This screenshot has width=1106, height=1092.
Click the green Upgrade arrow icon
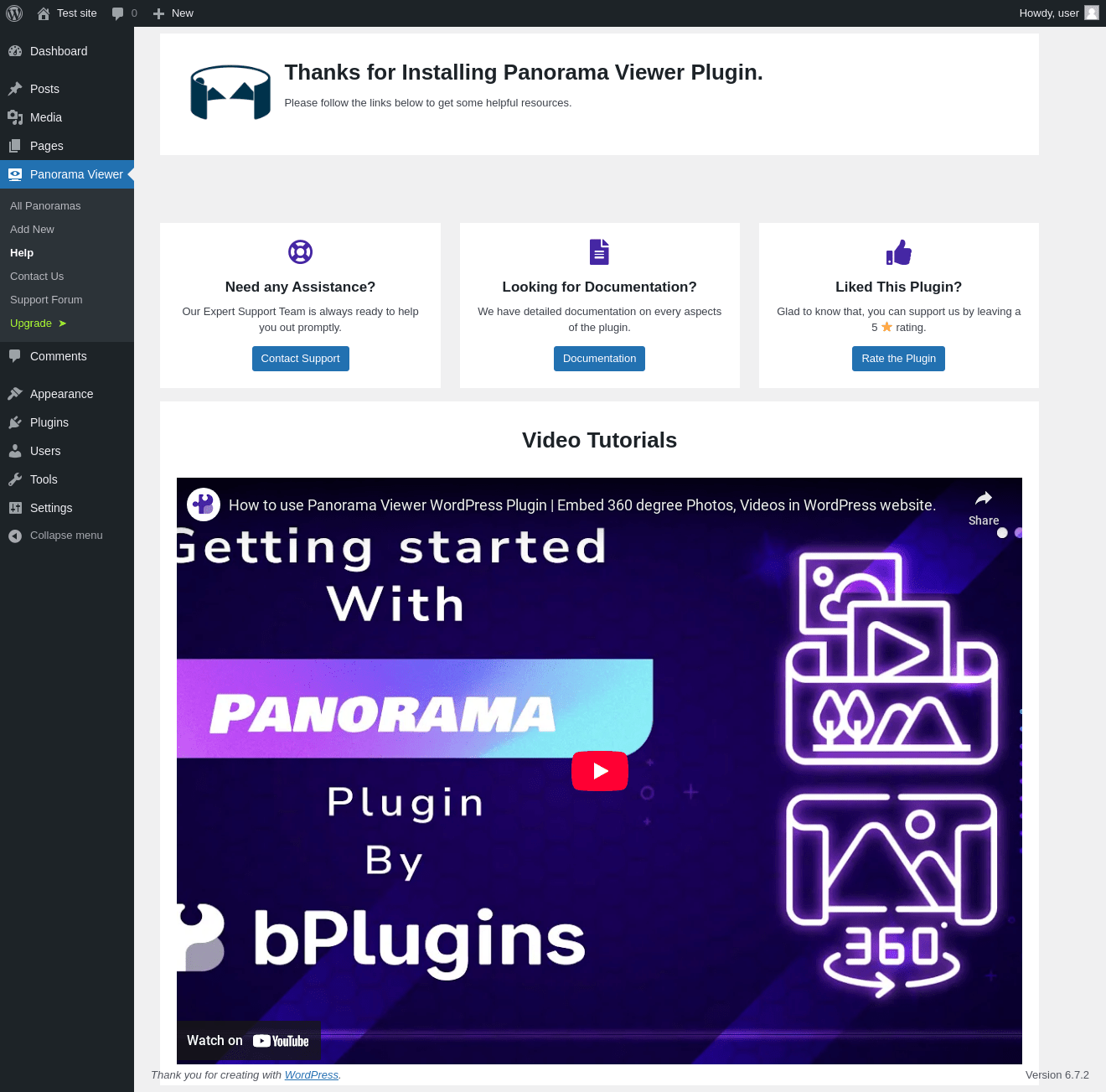coord(62,323)
